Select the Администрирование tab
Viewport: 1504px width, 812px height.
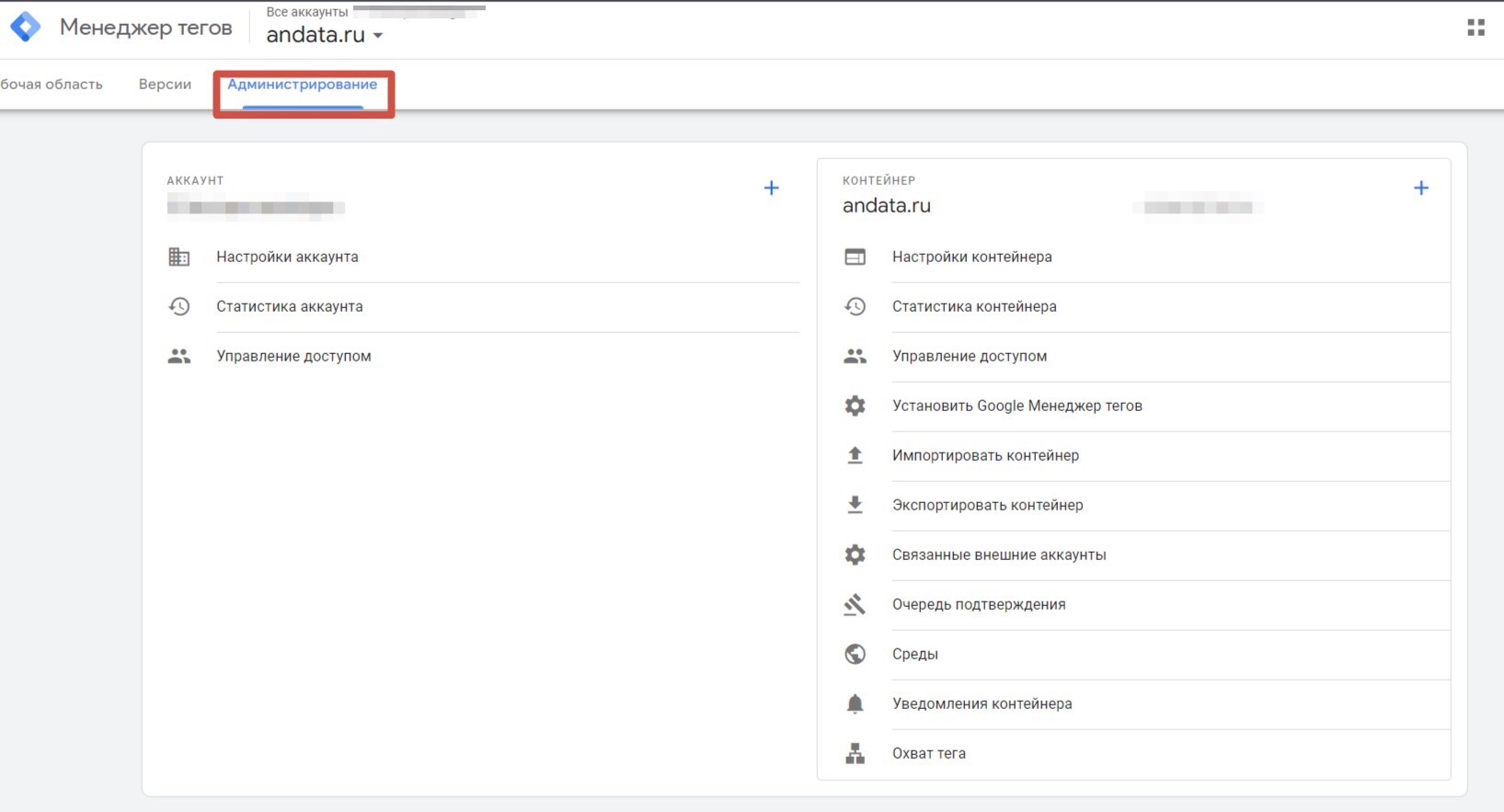pyautogui.click(x=303, y=85)
